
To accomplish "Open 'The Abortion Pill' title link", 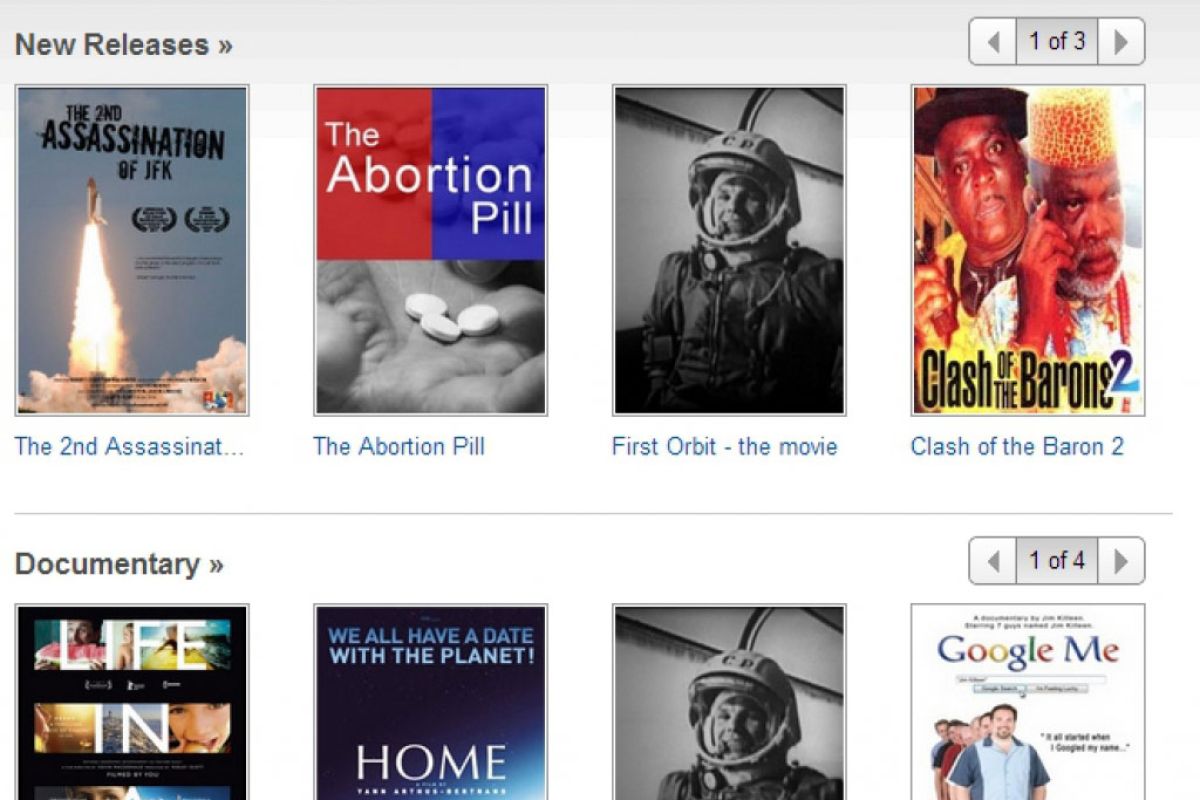I will 399,446.
